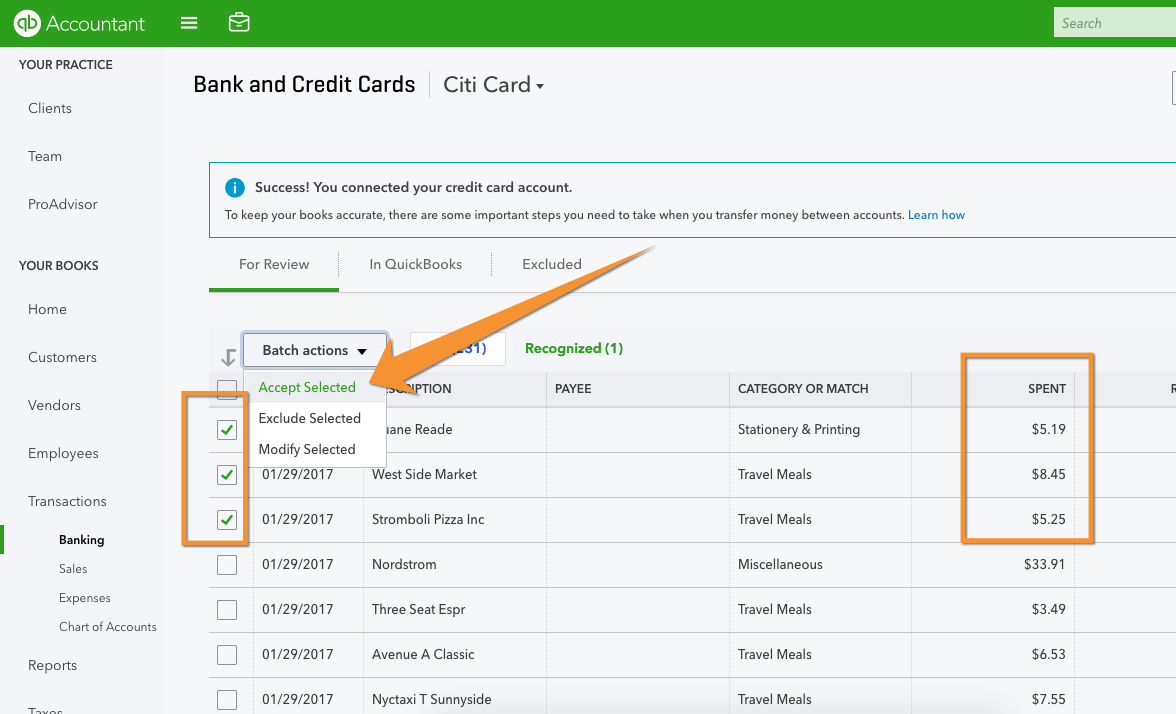Screen dimensions: 1176x714
Task: Open Customers in the sidebar
Action: click(x=62, y=357)
